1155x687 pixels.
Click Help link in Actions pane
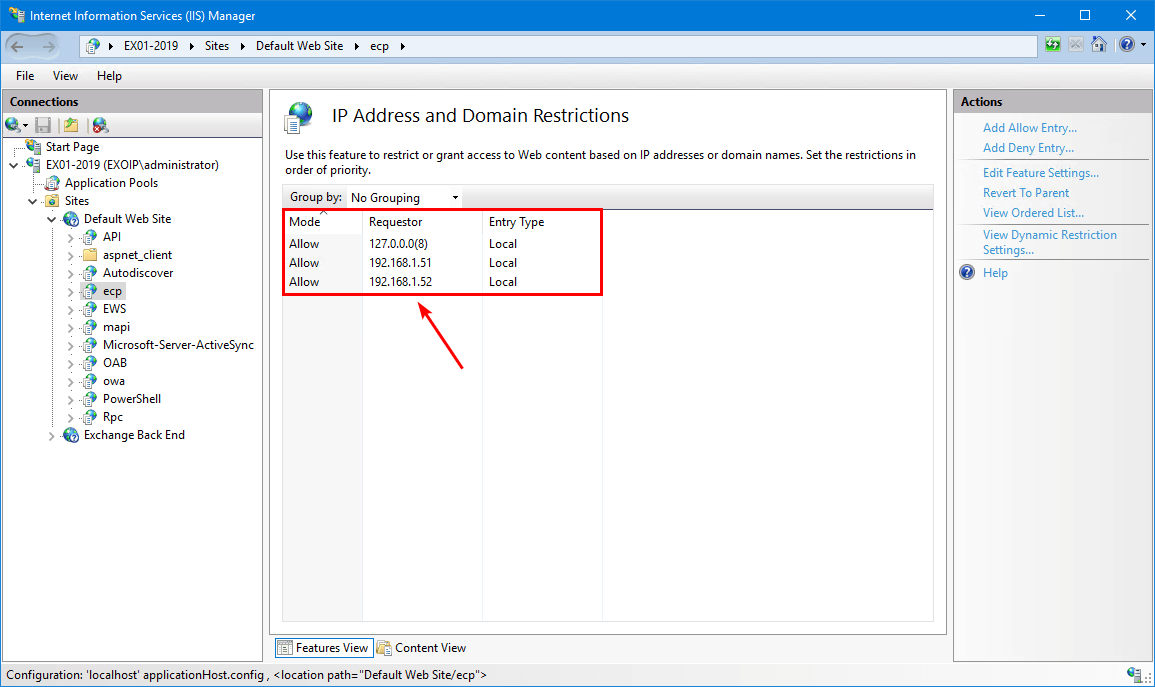tap(995, 272)
